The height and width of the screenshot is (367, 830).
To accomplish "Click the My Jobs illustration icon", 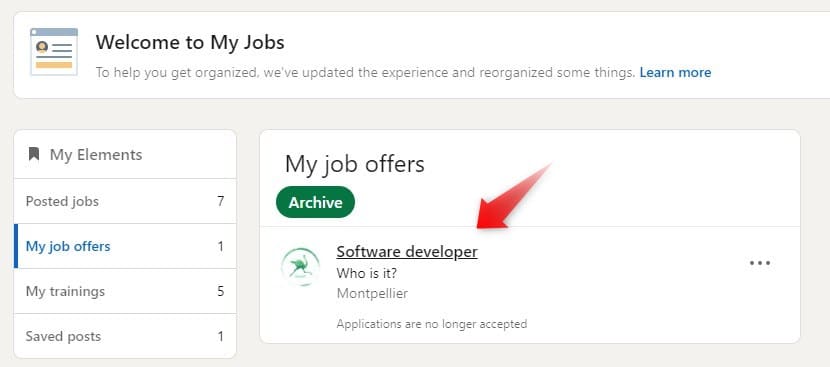I will [54, 51].
